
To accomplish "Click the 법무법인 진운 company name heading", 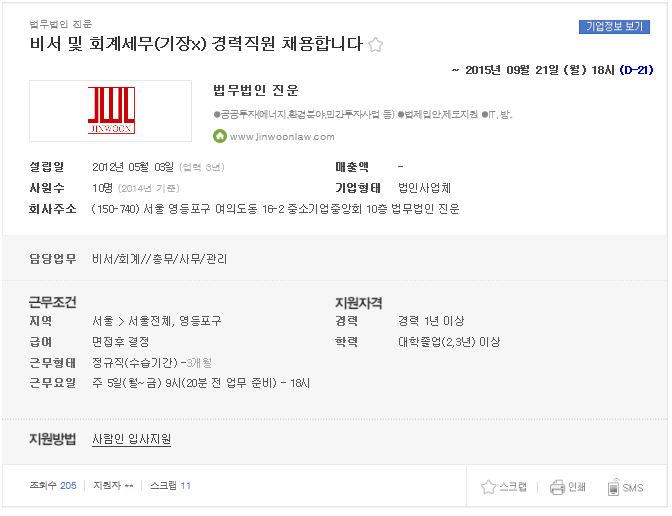I will click(255, 90).
